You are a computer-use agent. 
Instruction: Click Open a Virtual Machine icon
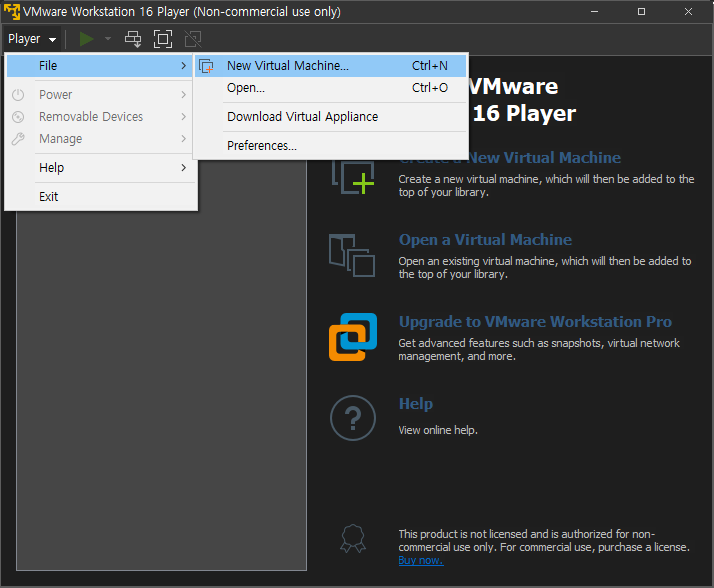(x=352, y=256)
